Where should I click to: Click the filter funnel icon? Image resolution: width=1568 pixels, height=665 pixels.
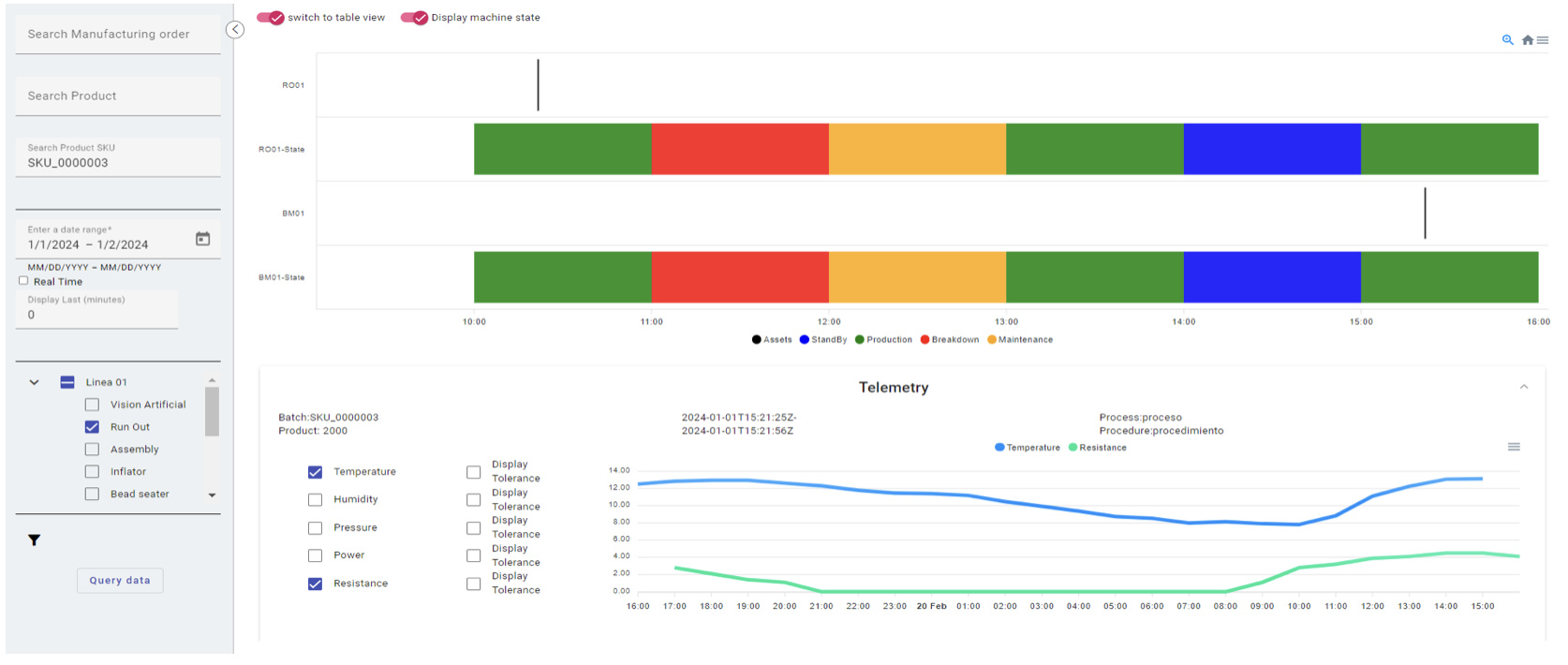[35, 540]
